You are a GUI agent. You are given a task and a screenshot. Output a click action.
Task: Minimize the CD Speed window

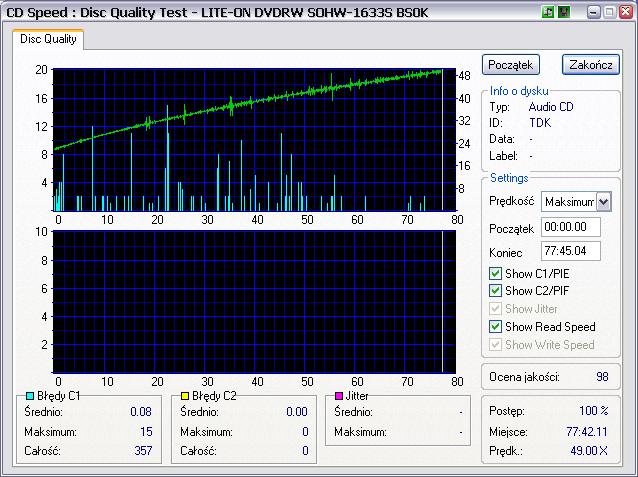tap(594, 12)
